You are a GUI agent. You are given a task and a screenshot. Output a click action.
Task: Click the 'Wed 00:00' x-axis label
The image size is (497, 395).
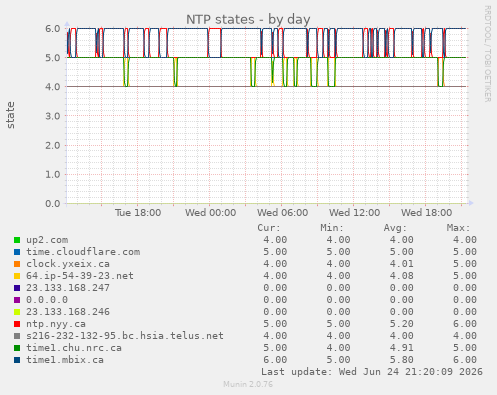point(211,213)
